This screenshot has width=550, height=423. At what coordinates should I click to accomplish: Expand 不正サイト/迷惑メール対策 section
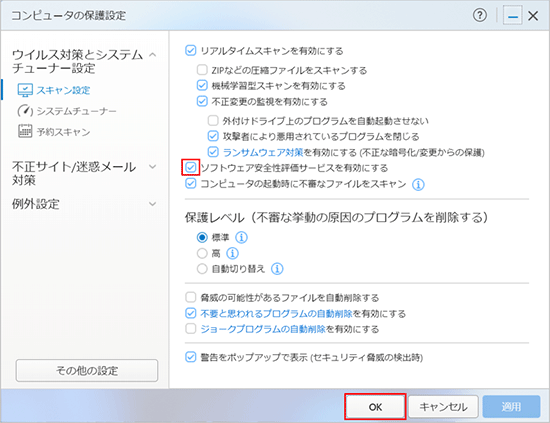[153, 167]
